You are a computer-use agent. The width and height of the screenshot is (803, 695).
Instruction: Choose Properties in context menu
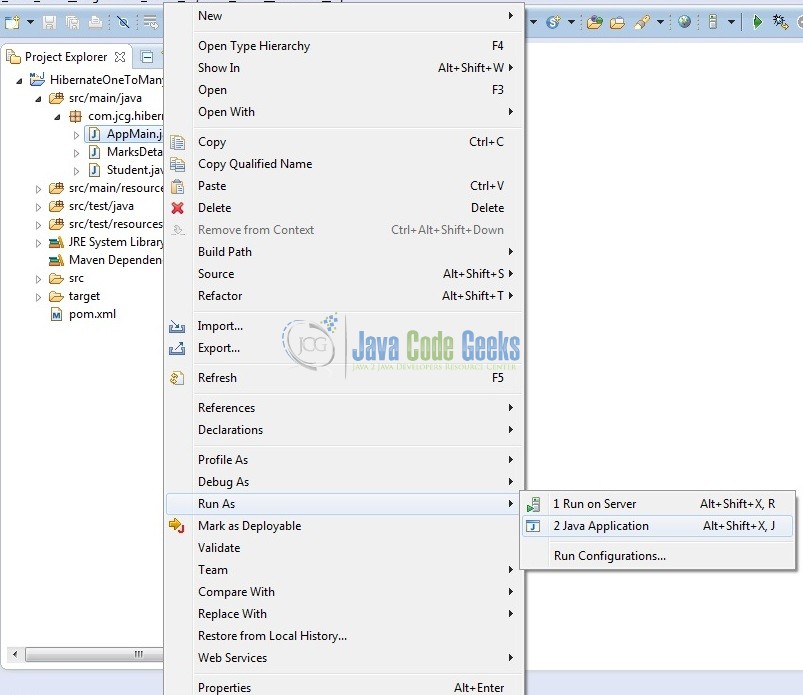[345, 687]
